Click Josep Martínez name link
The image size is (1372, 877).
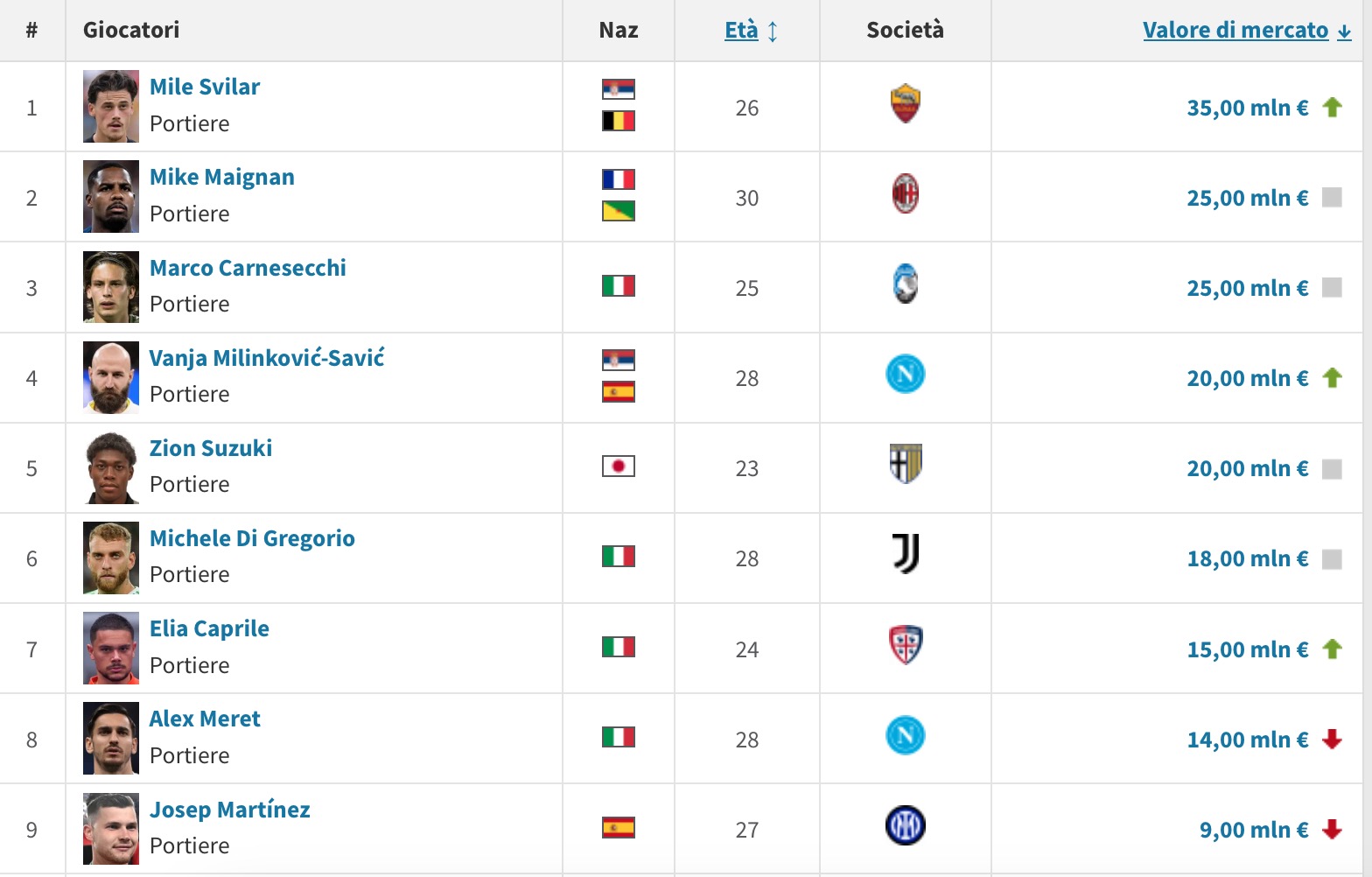[x=229, y=810]
